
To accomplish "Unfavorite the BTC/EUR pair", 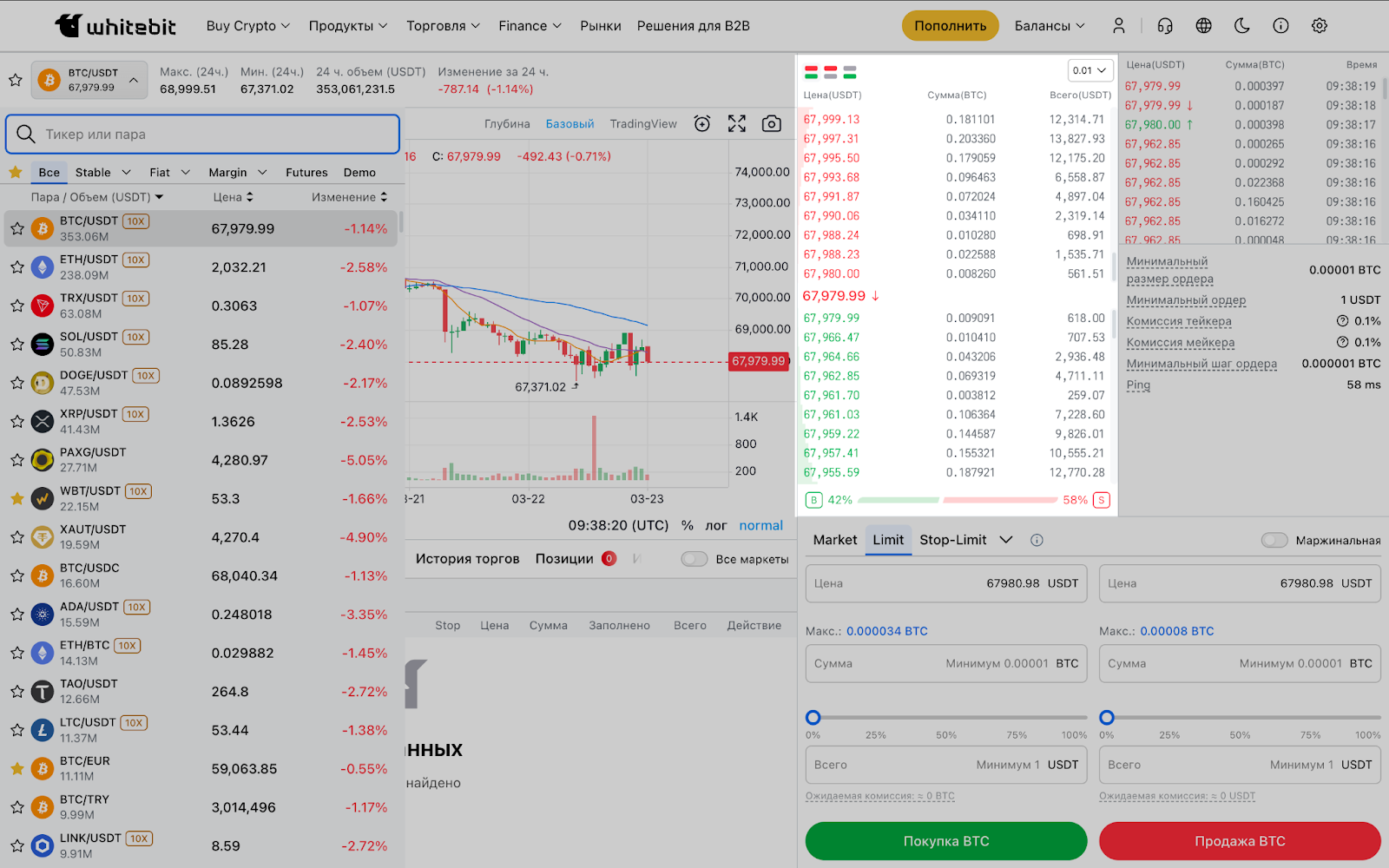I will tap(16, 768).
